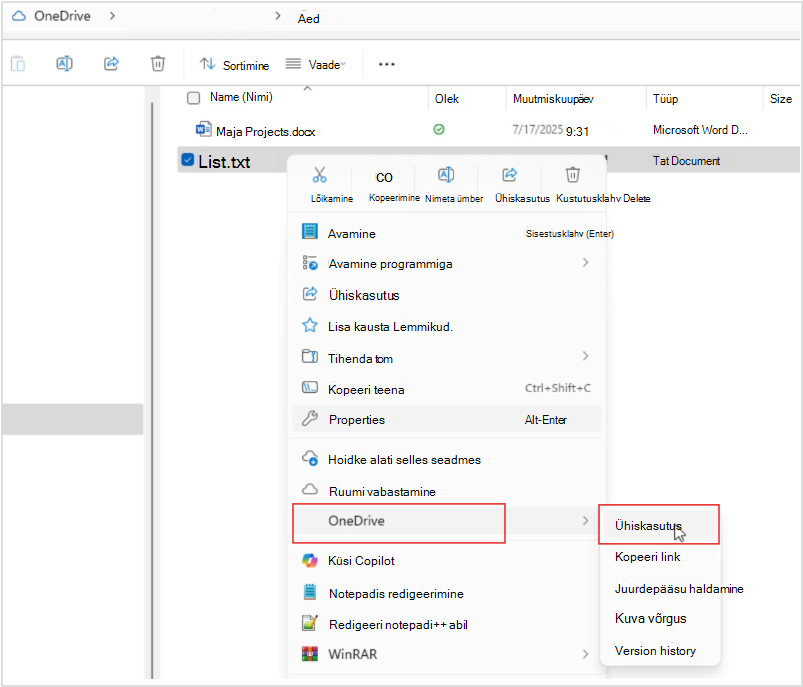Uncheck the List.txt file checkbox
803x687 pixels.
pyautogui.click(x=188, y=160)
